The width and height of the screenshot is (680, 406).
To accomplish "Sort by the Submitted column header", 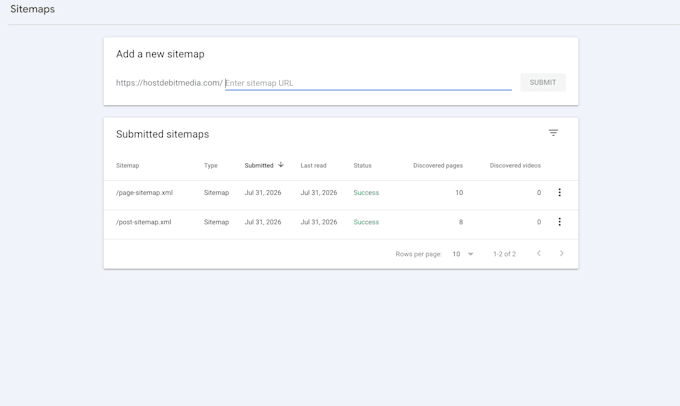I will (x=259, y=165).
